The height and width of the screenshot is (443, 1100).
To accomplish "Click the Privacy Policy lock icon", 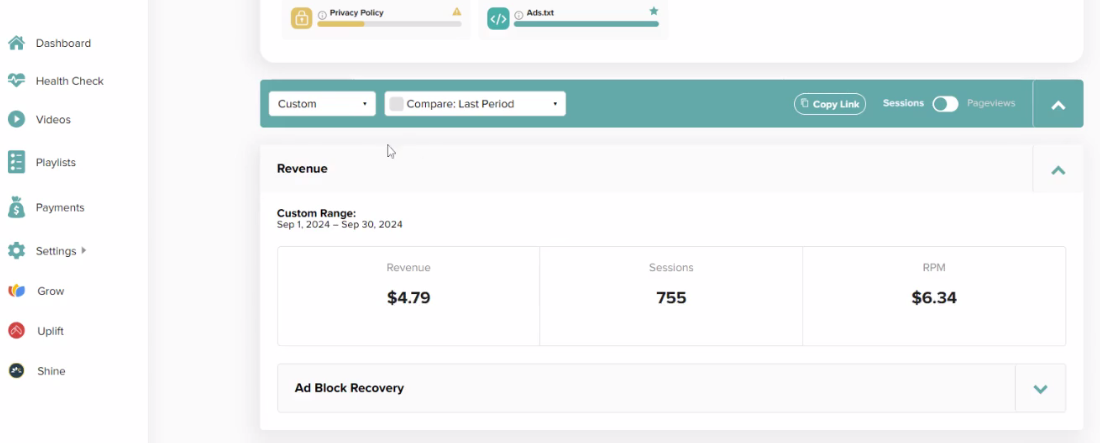I will click(302, 18).
